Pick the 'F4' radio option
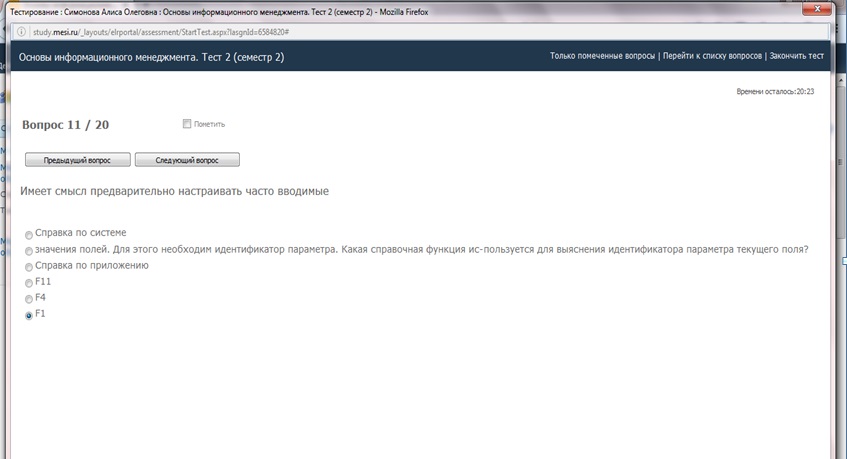The width and height of the screenshot is (847, 459). (x=29, y=299)
